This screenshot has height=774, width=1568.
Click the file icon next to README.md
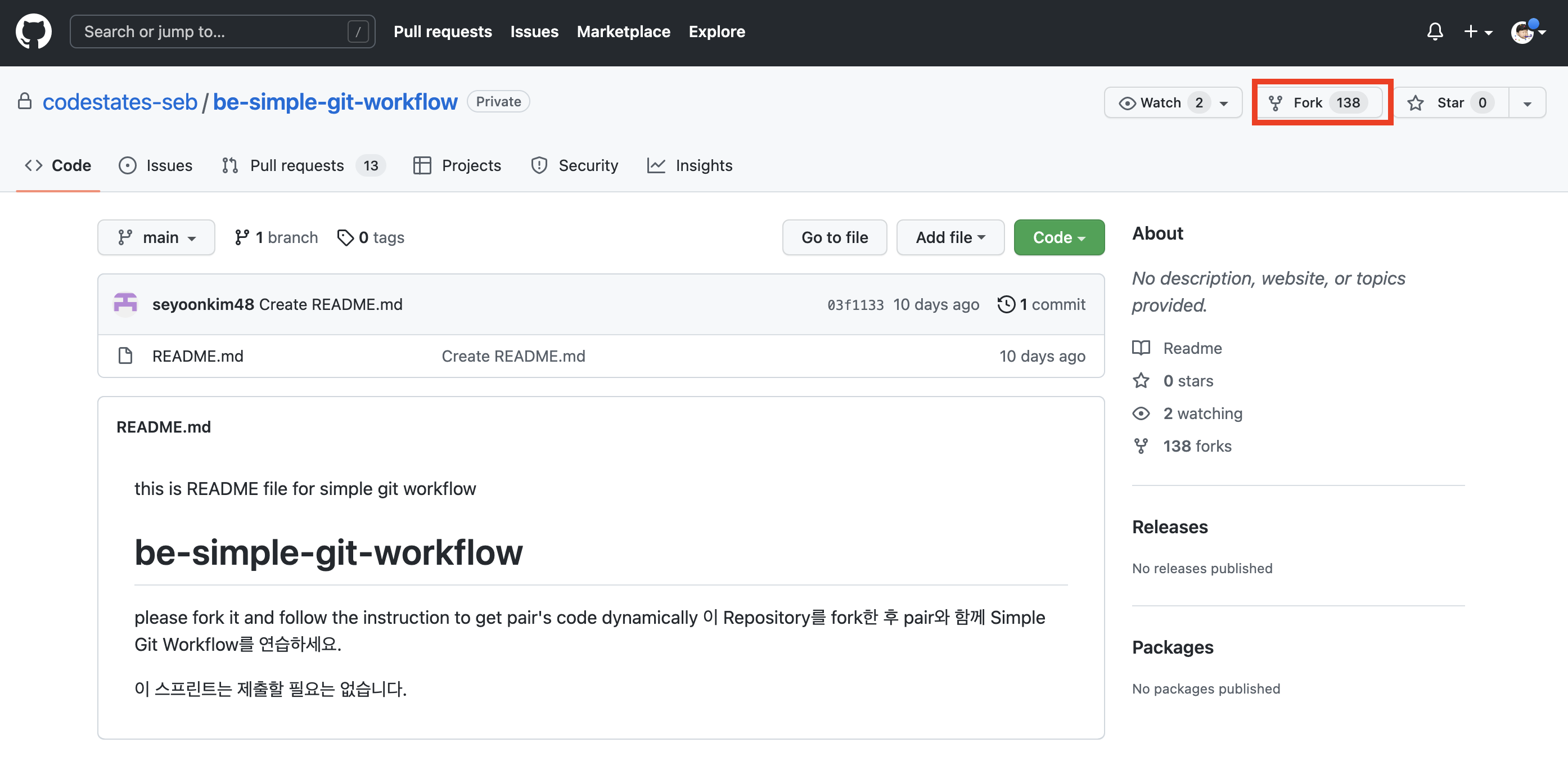click(x=125, y=355)
